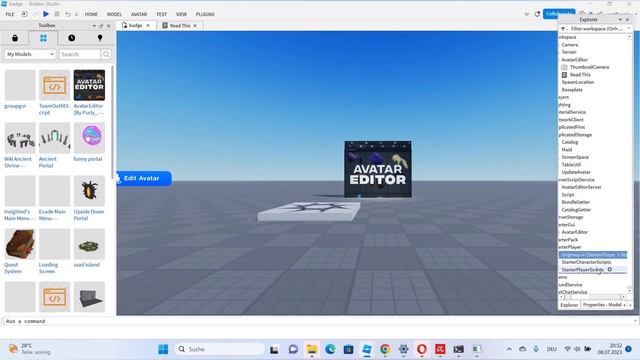Screen dimensions: 640x360
Task: Select BundleGetter in the Explorer tree
Action: pos(576,202)
